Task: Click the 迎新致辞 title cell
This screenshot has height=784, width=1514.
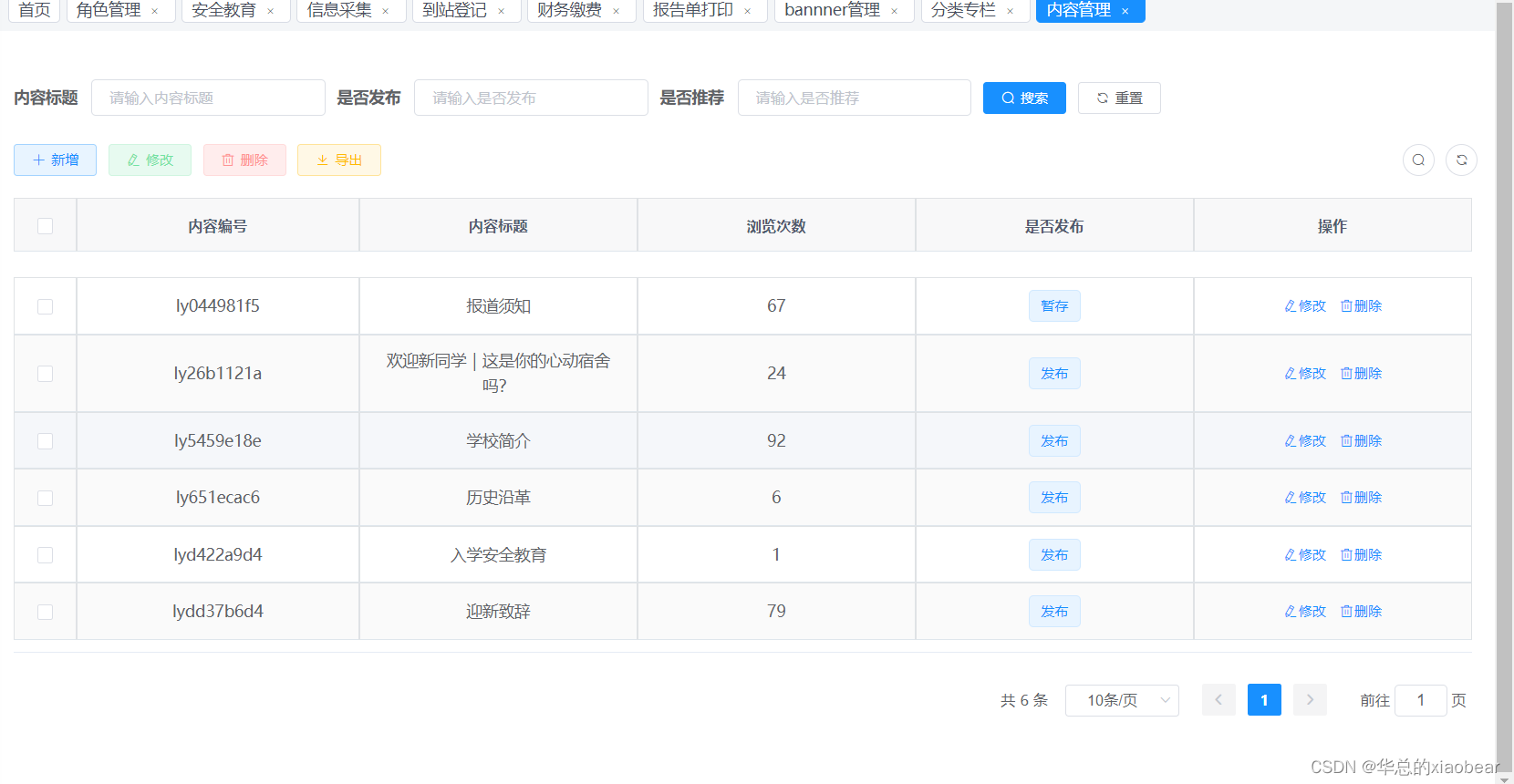Action: click(498, 612)
